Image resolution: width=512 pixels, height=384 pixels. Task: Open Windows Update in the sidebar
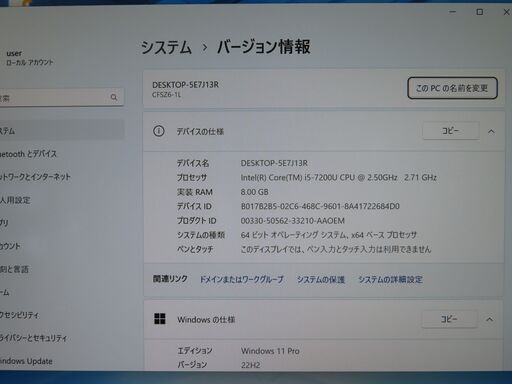(x=26, y=361)
